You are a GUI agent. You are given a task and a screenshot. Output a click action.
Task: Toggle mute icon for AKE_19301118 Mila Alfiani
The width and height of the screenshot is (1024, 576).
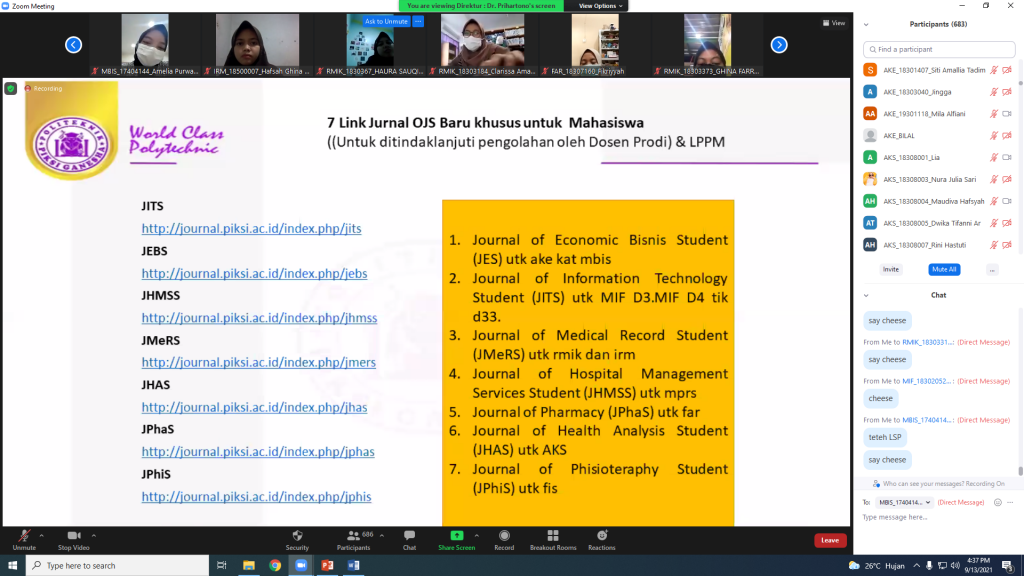click(994, 114)
